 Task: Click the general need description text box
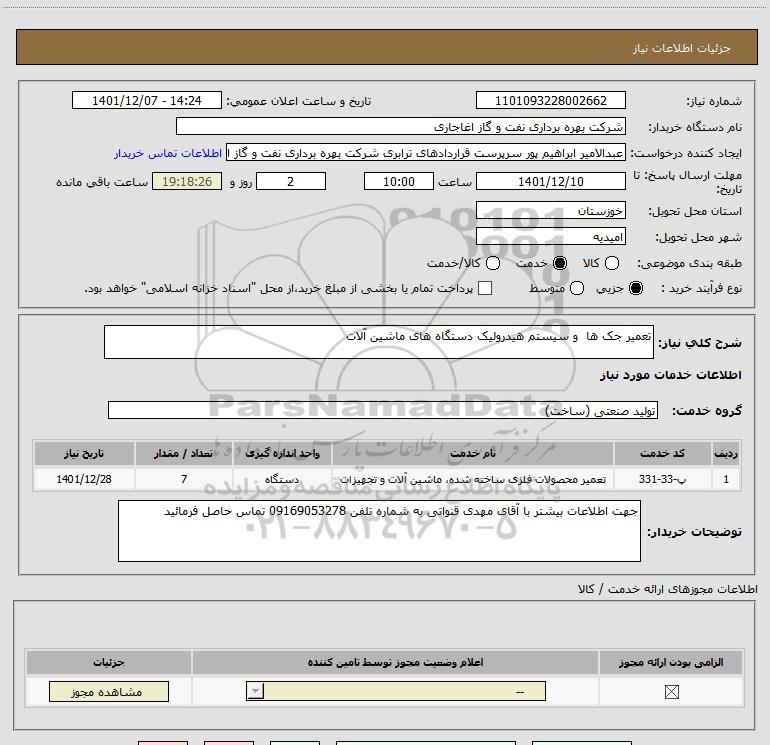coord(379,342)
